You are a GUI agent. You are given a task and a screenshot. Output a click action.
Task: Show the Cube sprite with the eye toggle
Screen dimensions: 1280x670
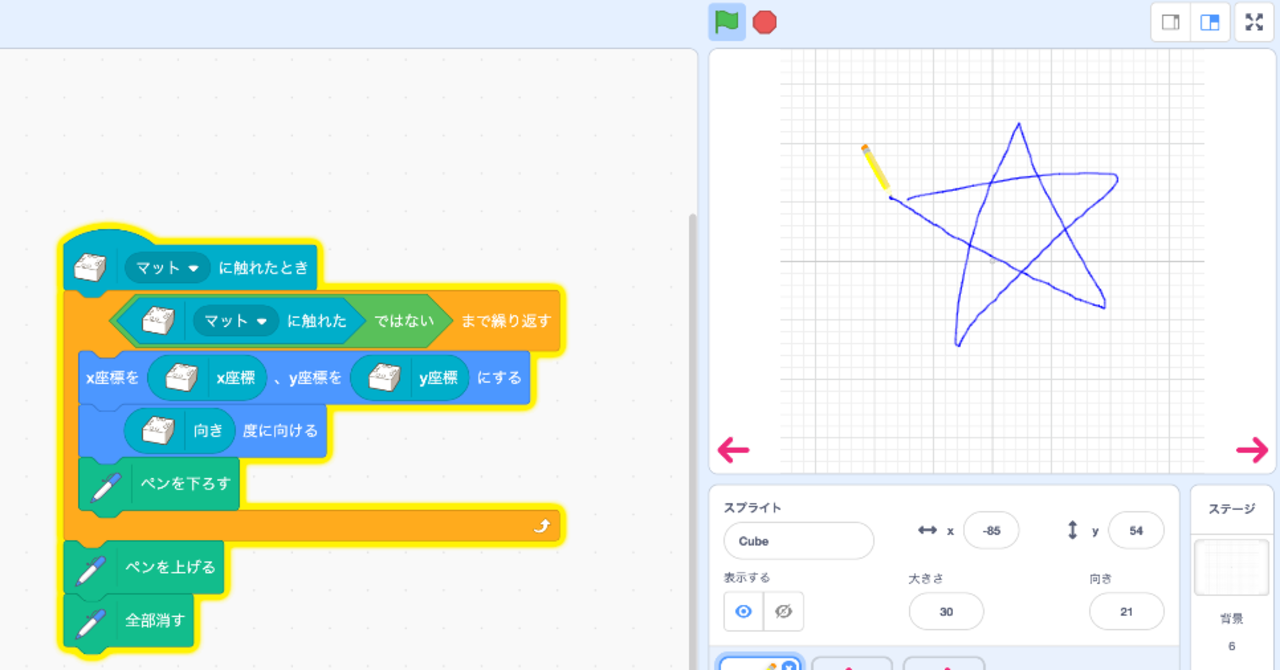point(743,611)
